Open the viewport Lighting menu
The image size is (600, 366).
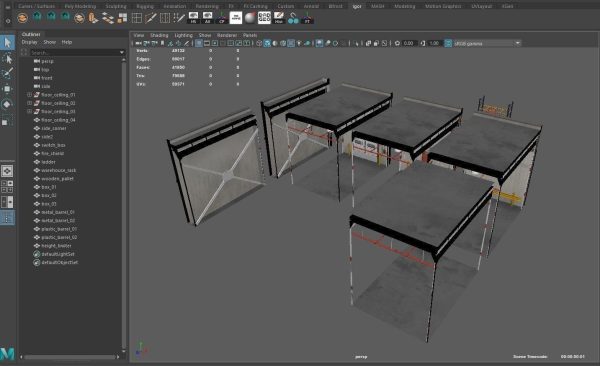click(184, 35)
